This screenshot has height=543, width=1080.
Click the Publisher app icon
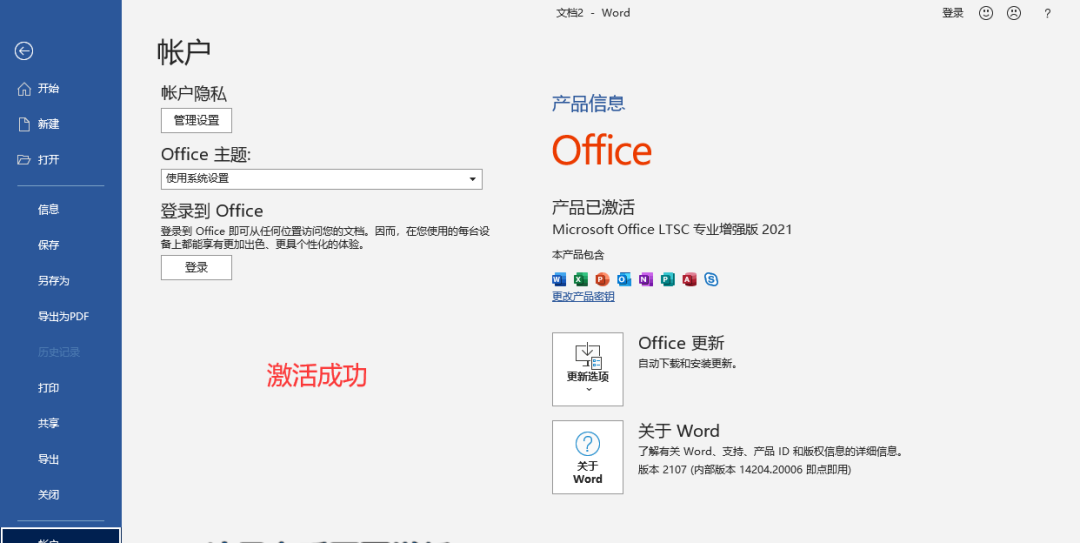tap(667, 279)
